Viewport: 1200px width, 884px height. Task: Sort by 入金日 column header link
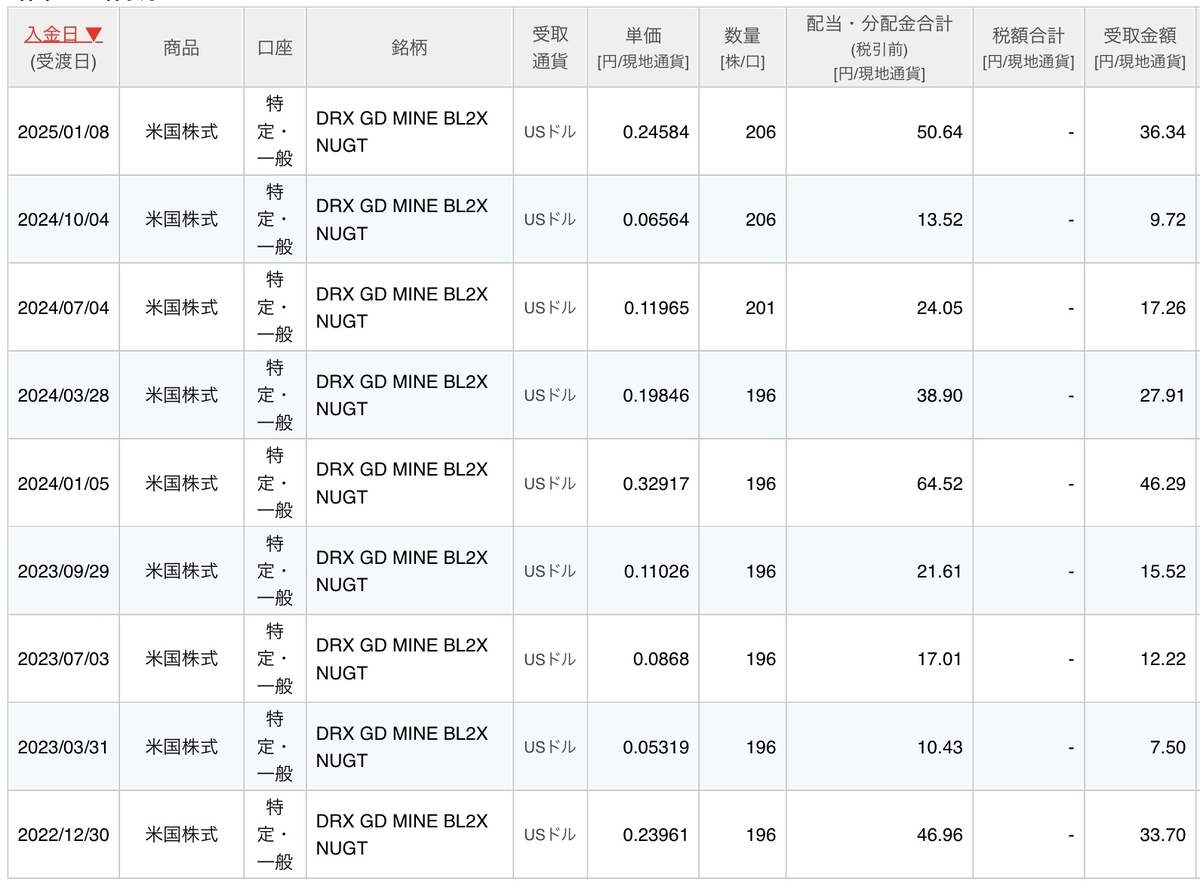click(63, 34)
